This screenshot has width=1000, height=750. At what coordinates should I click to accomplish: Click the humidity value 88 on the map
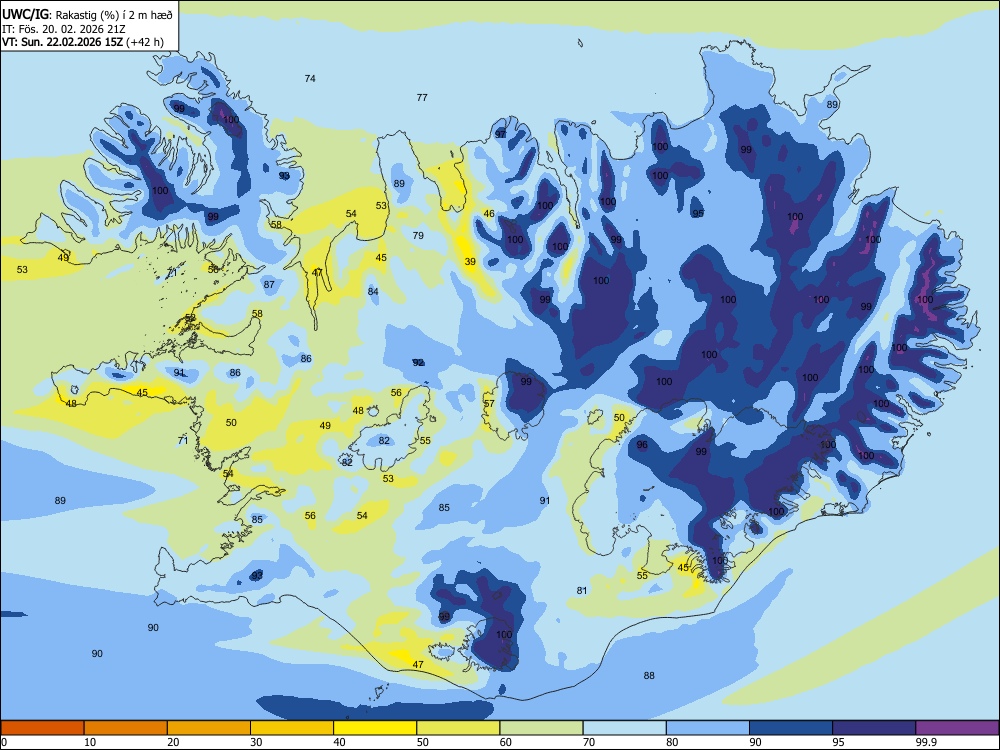(649, 675)
